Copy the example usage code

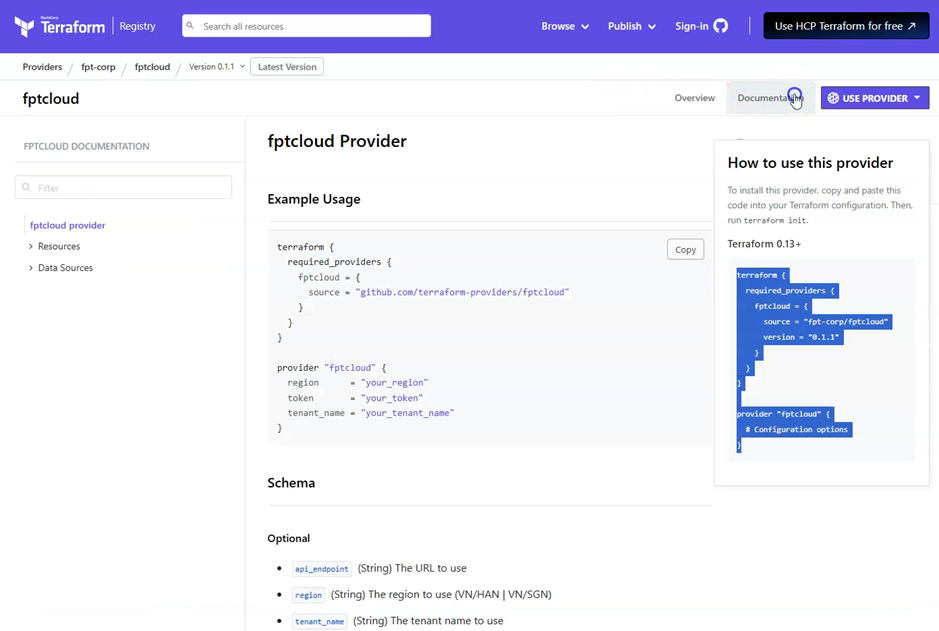[685, 250]
